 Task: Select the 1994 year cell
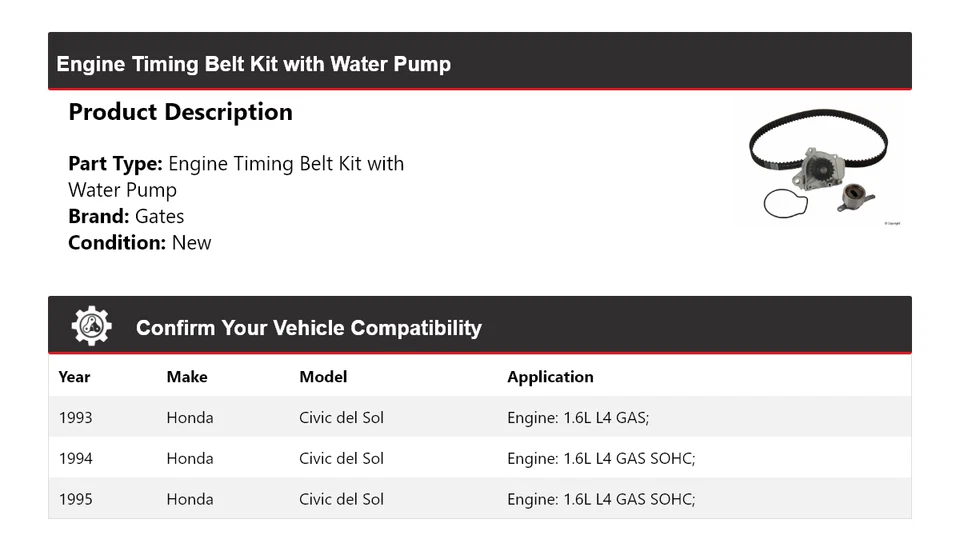(x=75, y=458)
